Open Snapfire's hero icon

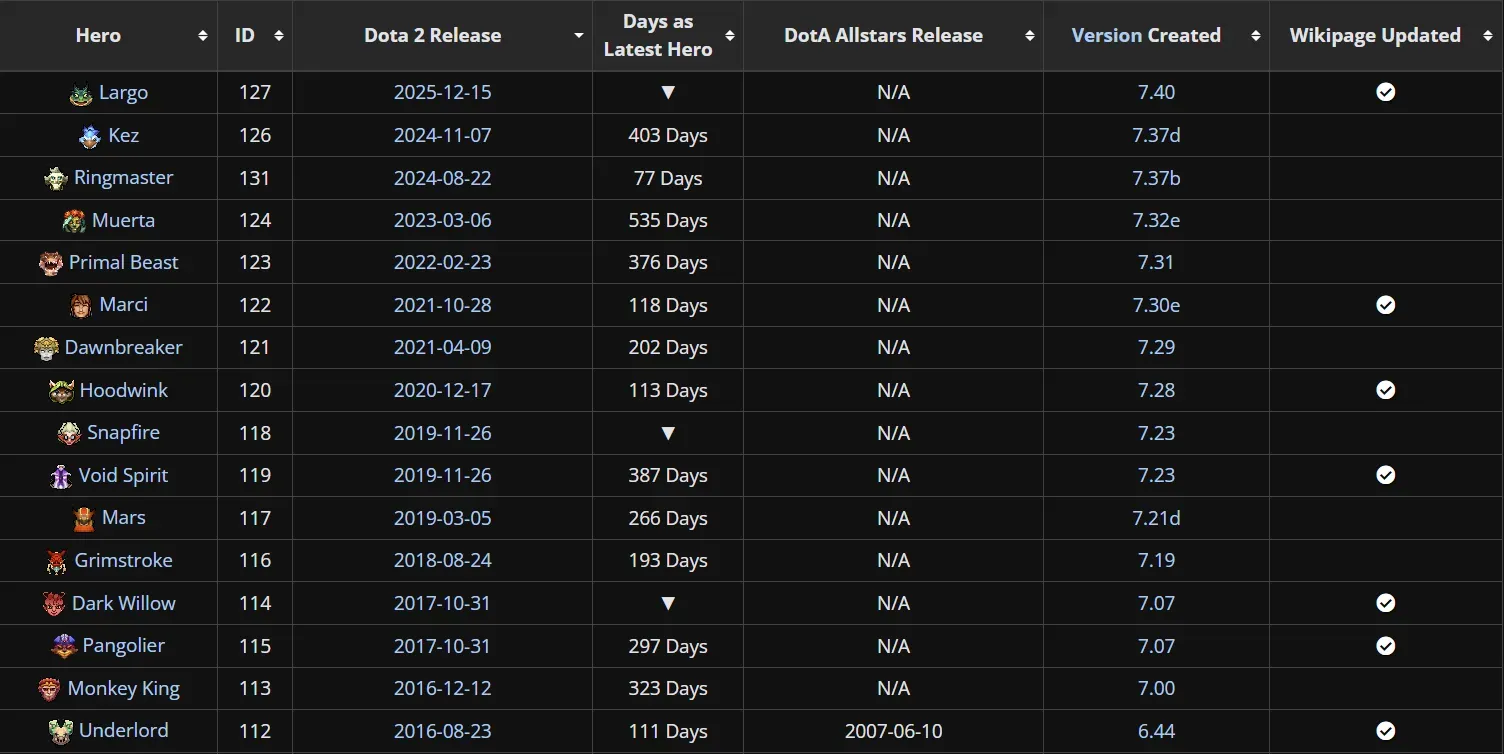69,434
